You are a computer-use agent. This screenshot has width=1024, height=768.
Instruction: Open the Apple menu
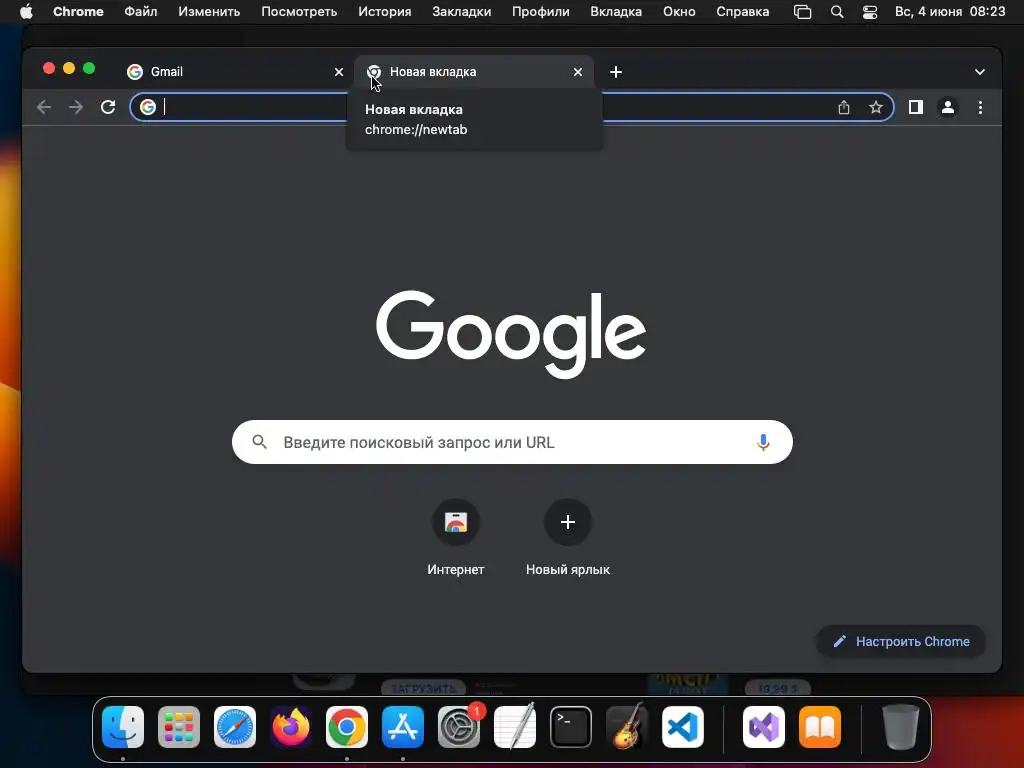[x=26, y=12]
